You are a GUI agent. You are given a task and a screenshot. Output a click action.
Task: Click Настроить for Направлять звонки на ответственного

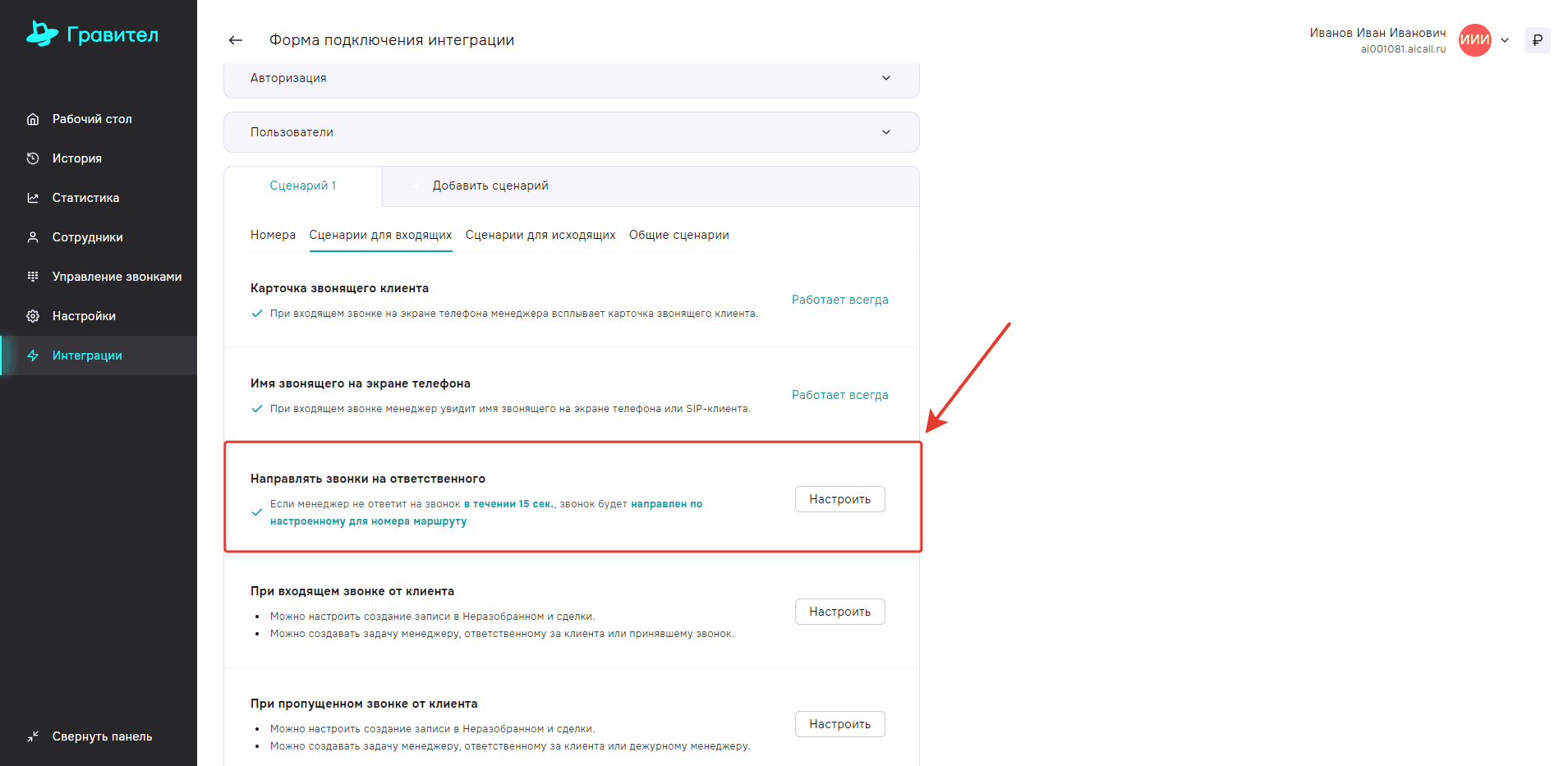839,499
